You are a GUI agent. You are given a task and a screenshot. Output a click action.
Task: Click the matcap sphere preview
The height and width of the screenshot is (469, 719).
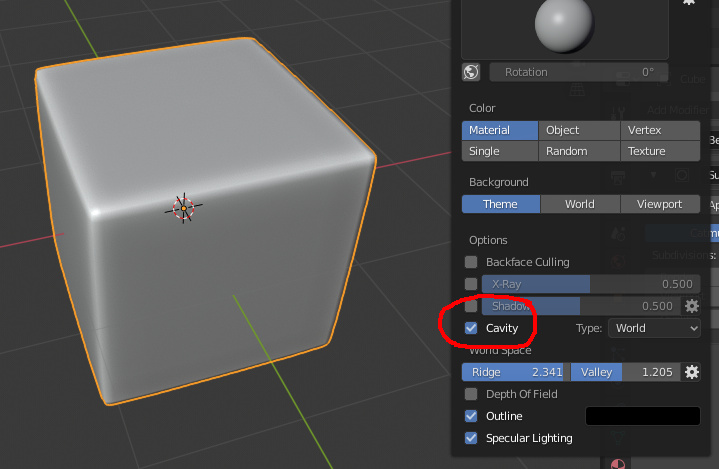(564, 25)
